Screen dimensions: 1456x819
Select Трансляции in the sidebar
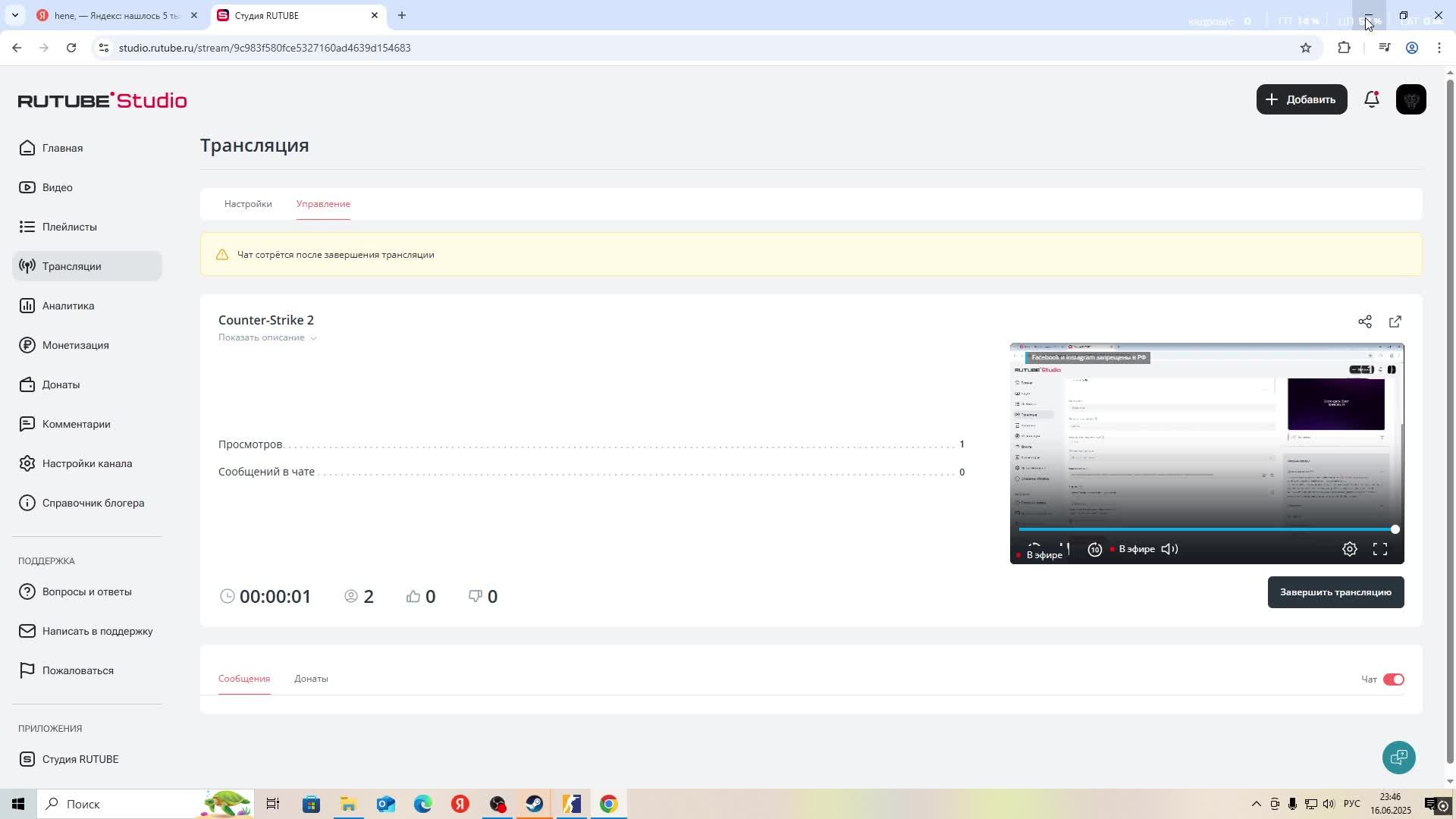(87, 266)
